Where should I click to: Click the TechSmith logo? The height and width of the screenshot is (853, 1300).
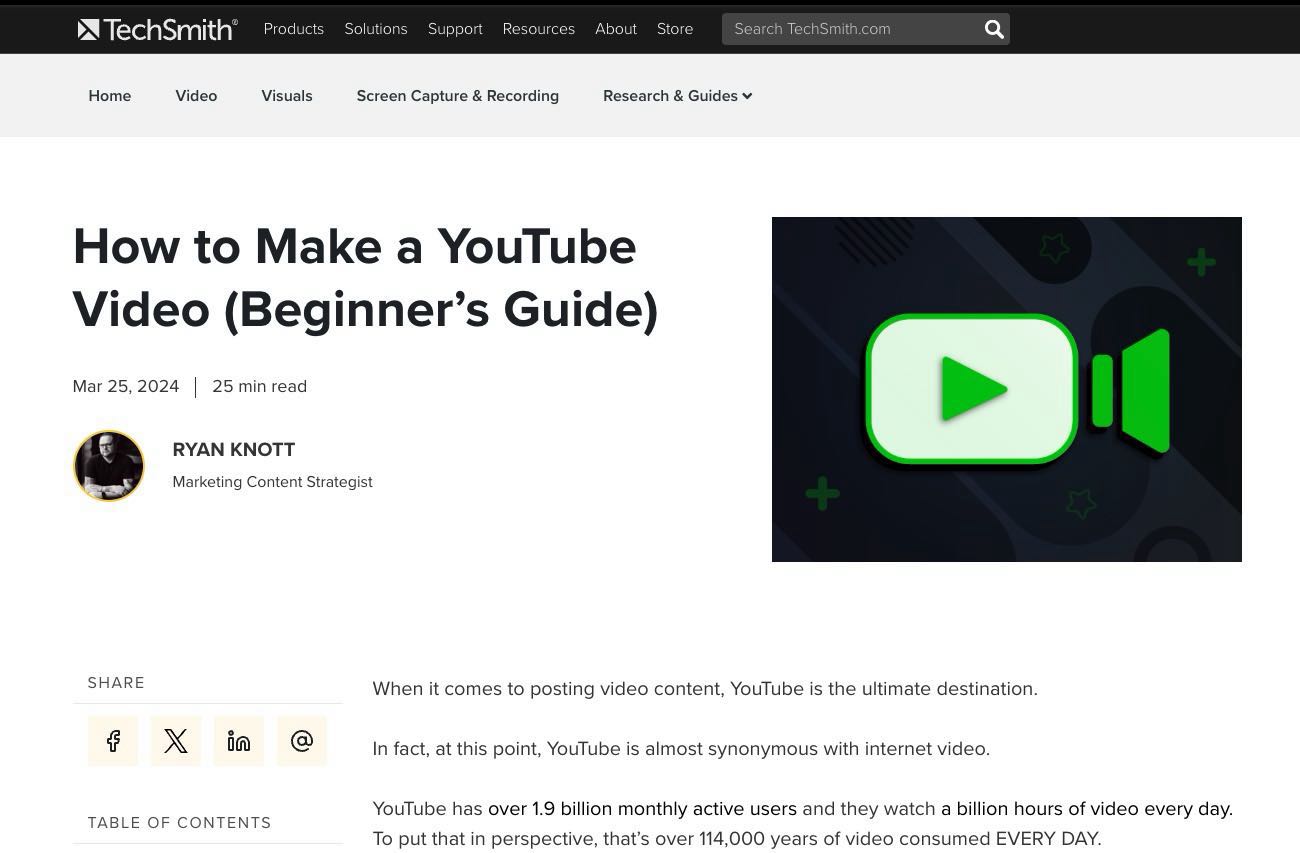click(158, 29)
